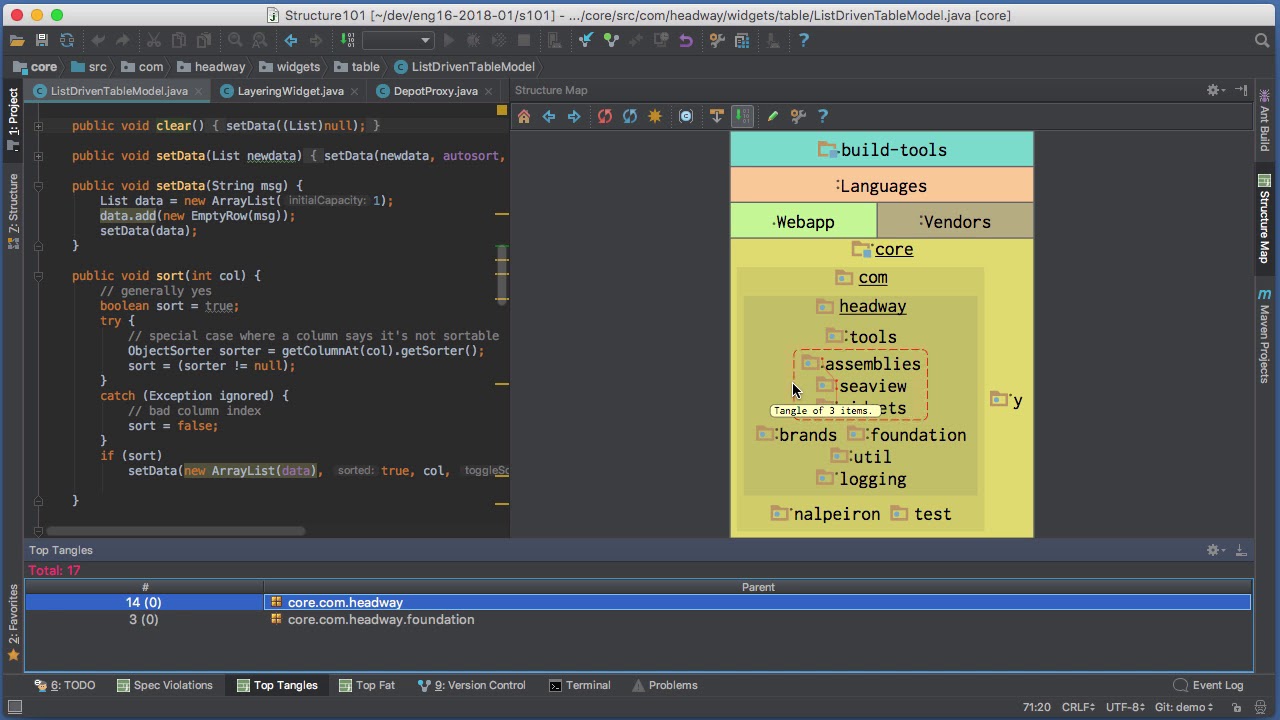Click the orange star icon in Structure Map toolbar
The height and width of the screenshot is (720, 1280).
tap(655, 116)
